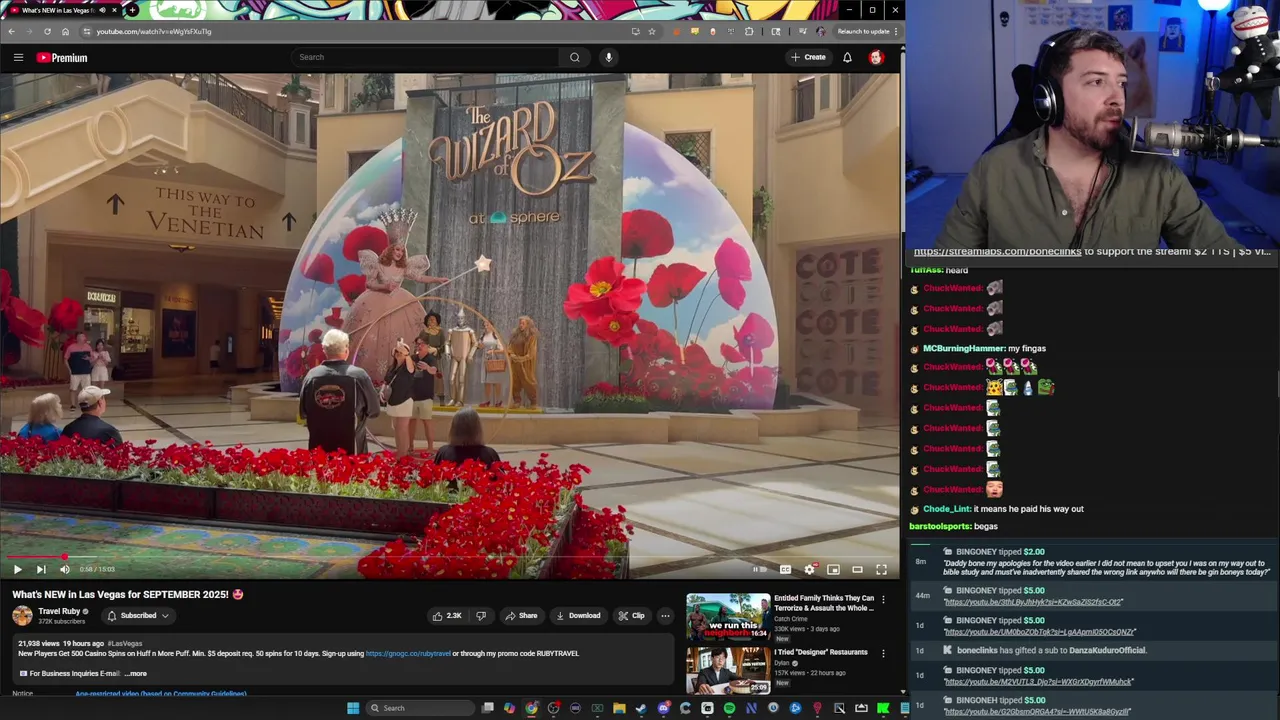The height and width of the screenshot is (720, 1280).
Task: Like the video with 2.3K likes
Action: (447, 616)
